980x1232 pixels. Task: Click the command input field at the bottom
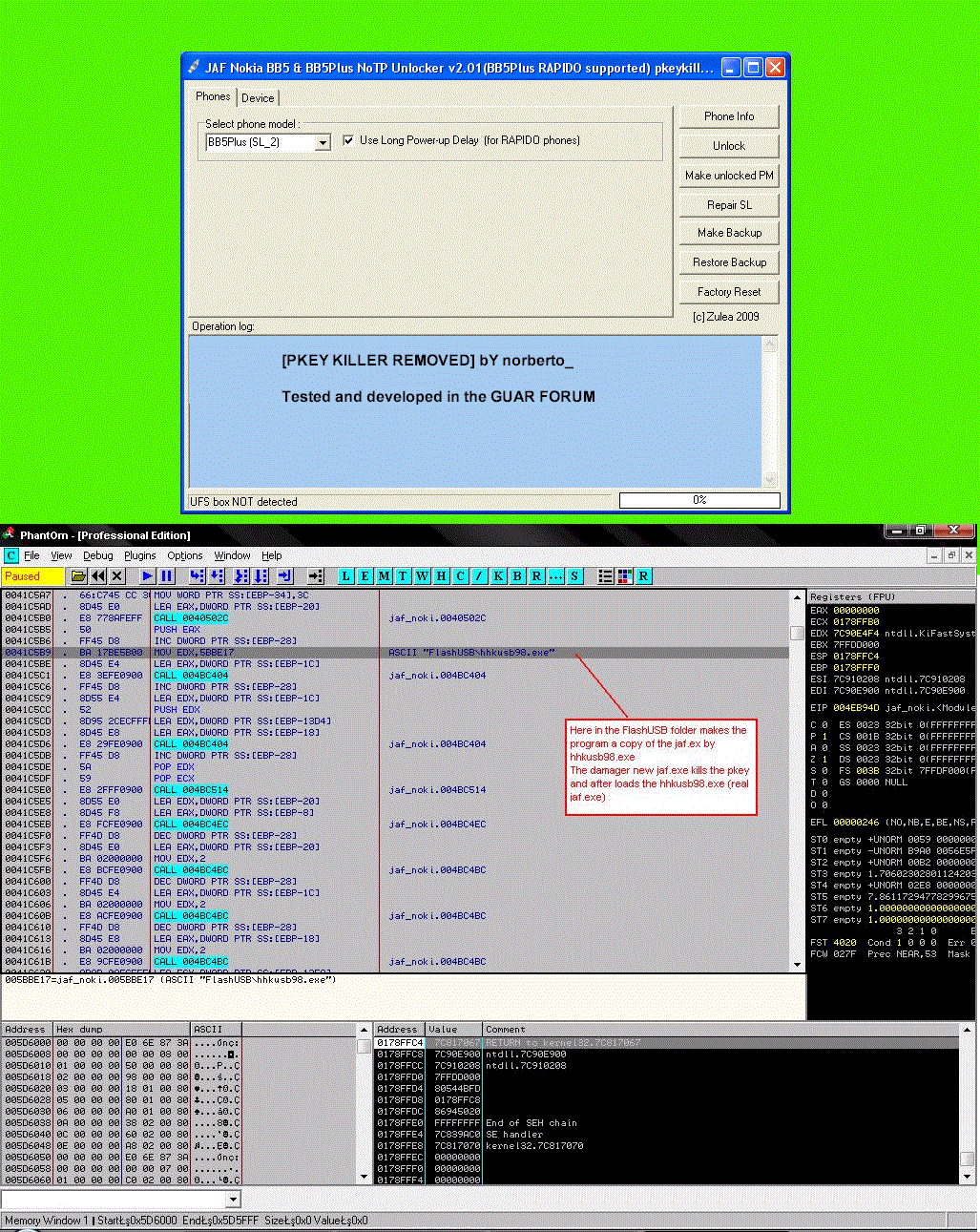coord(114,1200)
